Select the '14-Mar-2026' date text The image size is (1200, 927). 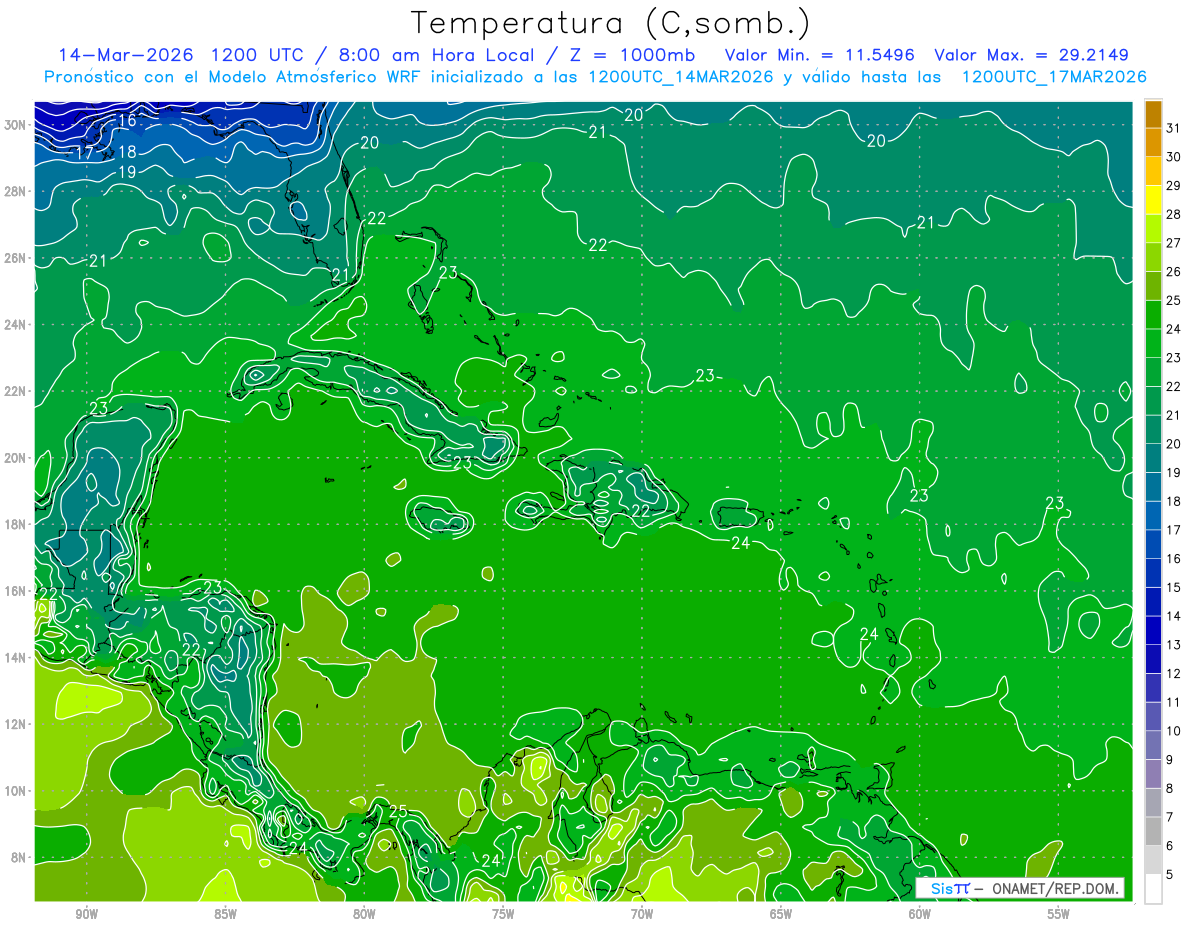pyautogui.click(x=124, y=55)
